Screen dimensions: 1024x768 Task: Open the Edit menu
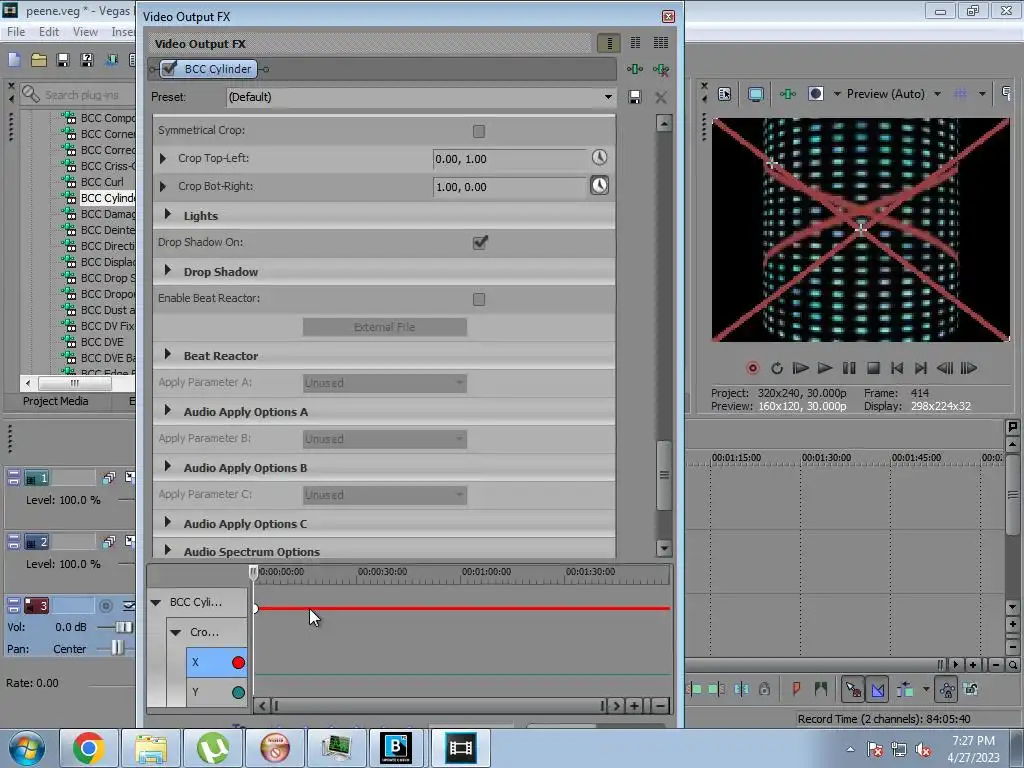[49, 31]
